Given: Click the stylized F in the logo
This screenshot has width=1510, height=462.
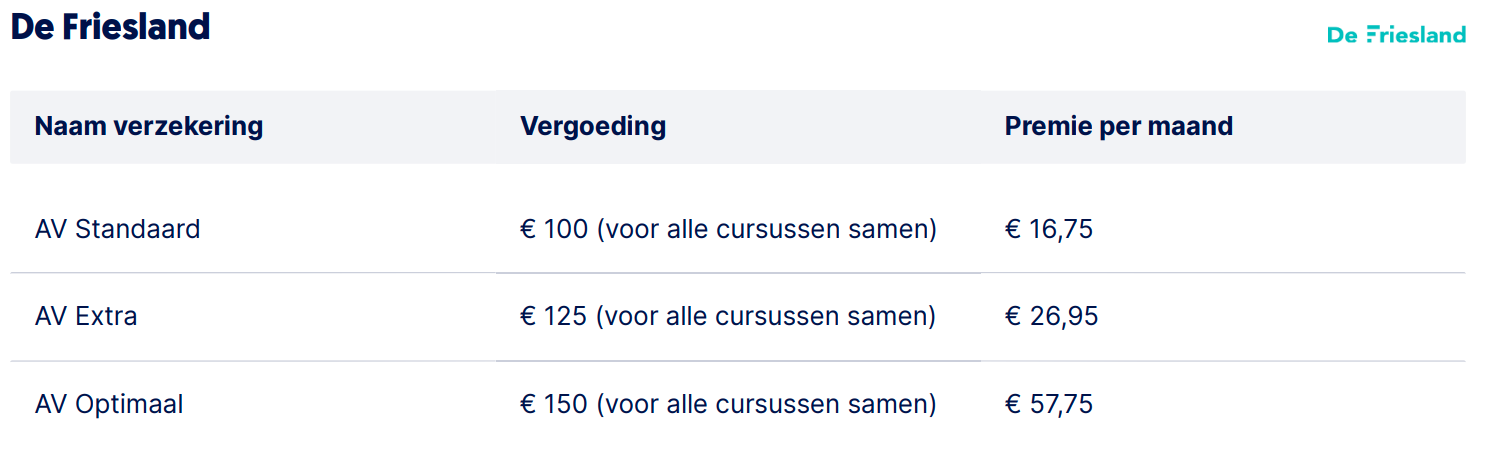Looking at the screenshot, I should (x=1372, y=35).
